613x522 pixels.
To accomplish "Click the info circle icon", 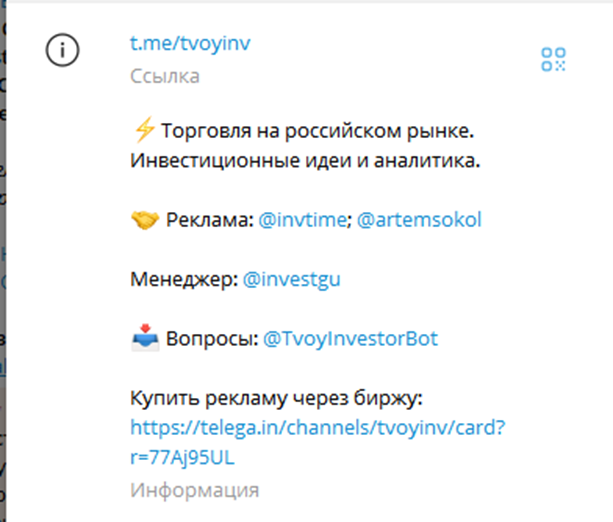I will (x=63, y=50).
